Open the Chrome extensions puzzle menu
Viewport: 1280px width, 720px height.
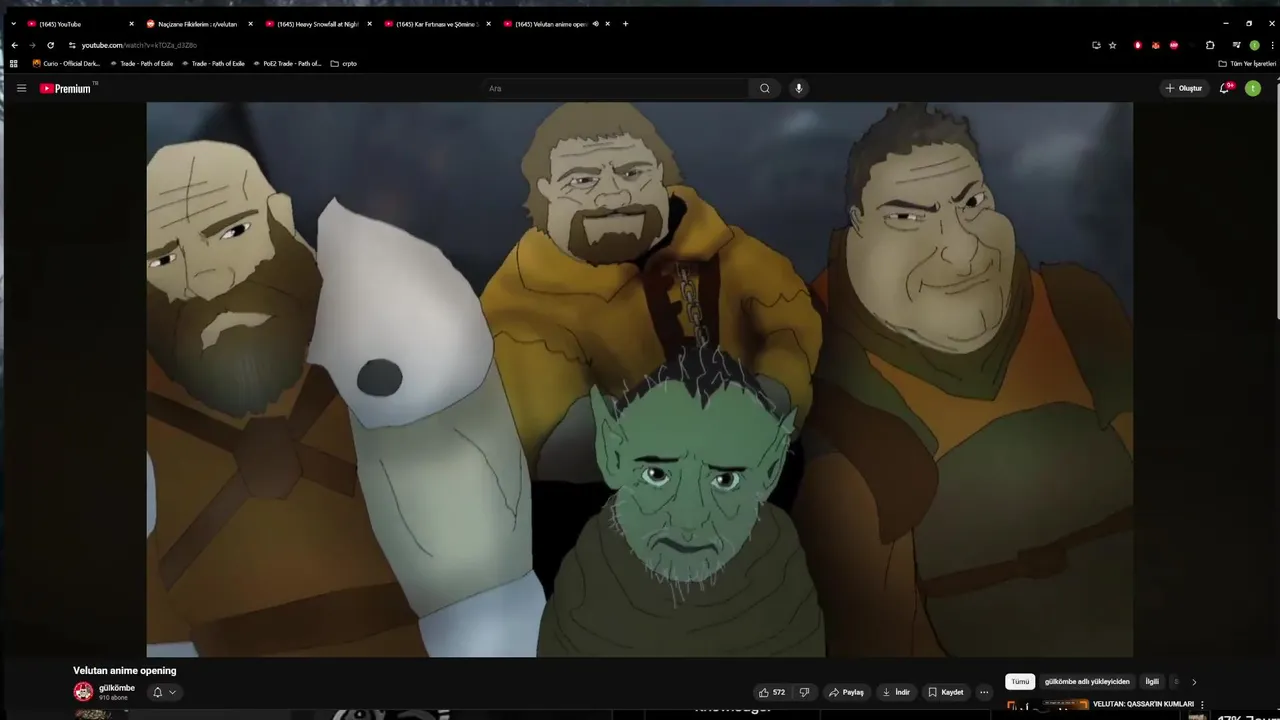point(1210,45)
